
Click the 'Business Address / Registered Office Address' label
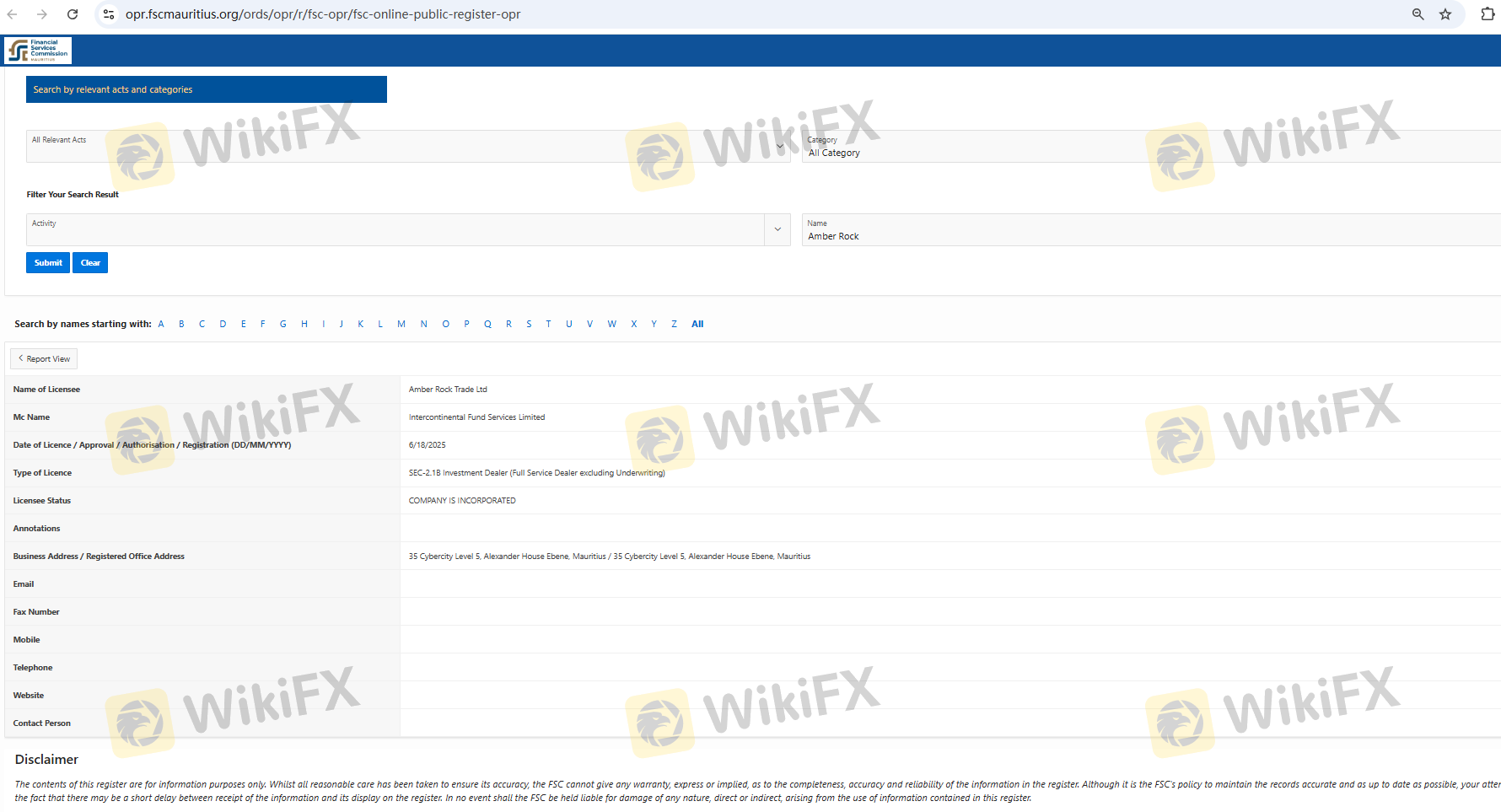(x=99, y=557)
